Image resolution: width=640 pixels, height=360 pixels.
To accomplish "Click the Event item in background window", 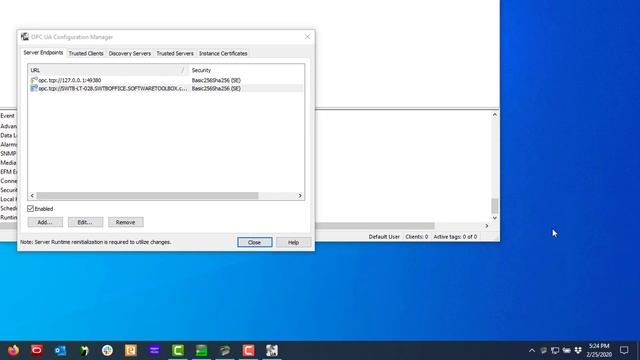I will [x=7, y=116].
